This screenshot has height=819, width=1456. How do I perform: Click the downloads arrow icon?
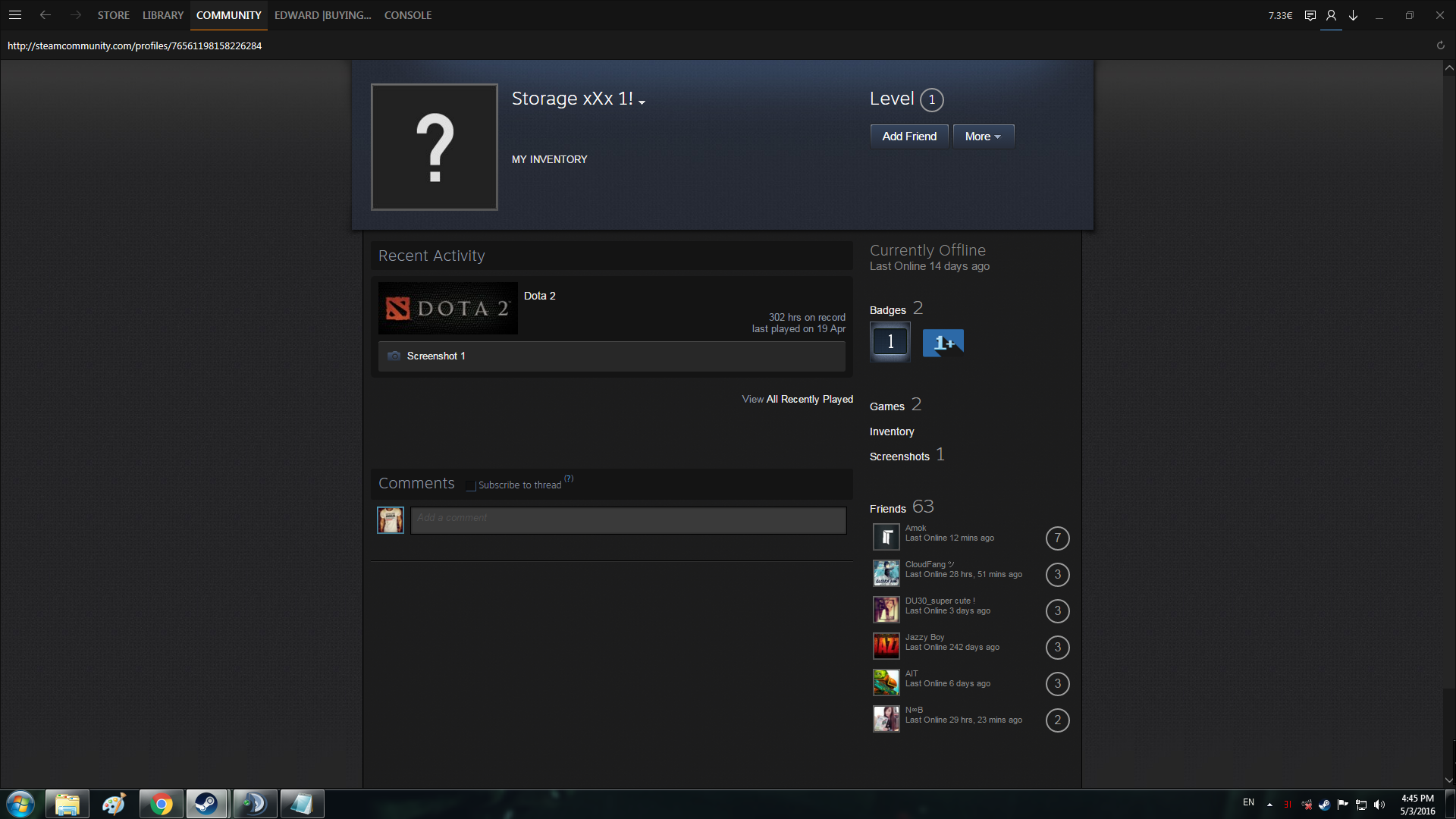[1353, 15]
